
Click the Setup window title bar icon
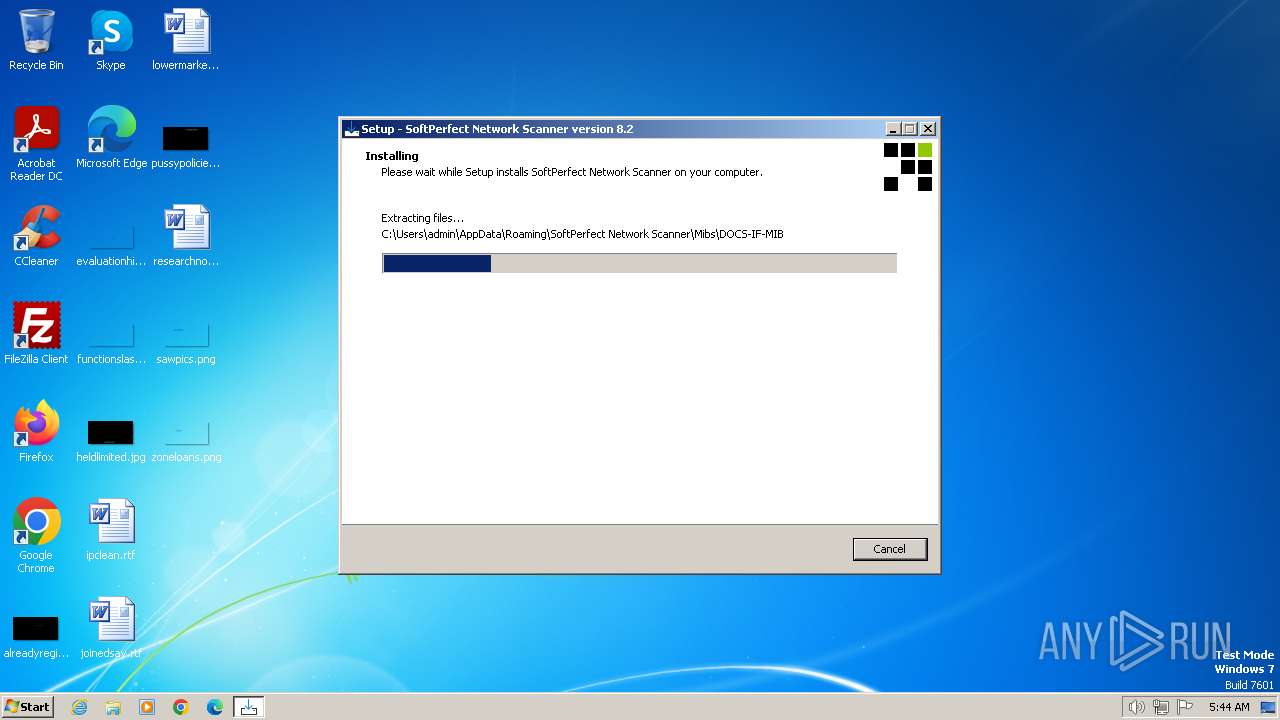coord(351,129)
